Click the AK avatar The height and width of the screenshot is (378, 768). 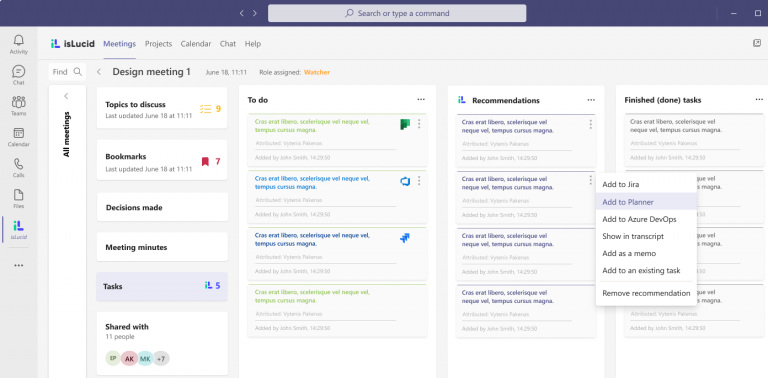[x=129, y=358]
